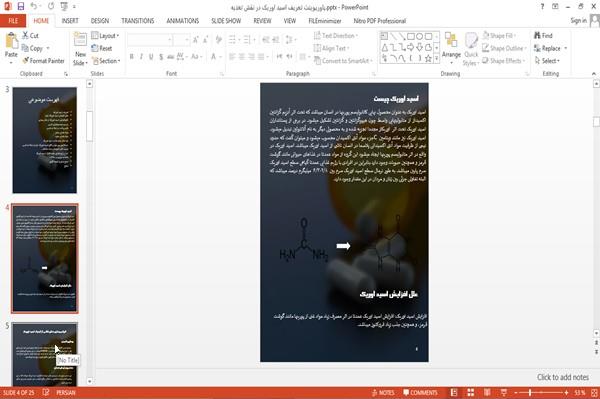Open Shape Outline color options
The width and height of the screenshot is (600, 399).
point(504,48)
